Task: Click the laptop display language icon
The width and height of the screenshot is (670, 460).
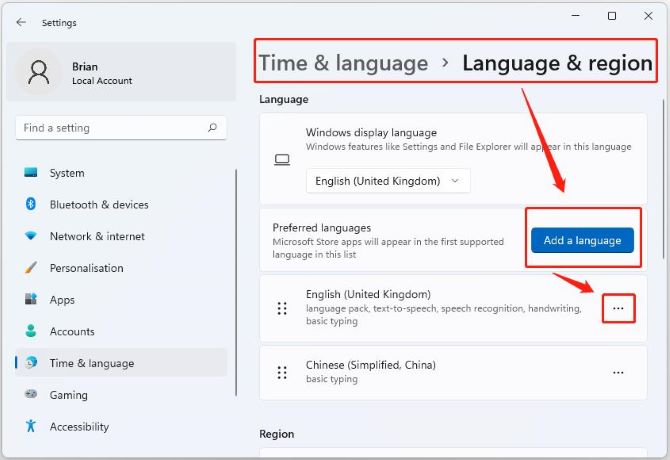Action: (282, 160)
